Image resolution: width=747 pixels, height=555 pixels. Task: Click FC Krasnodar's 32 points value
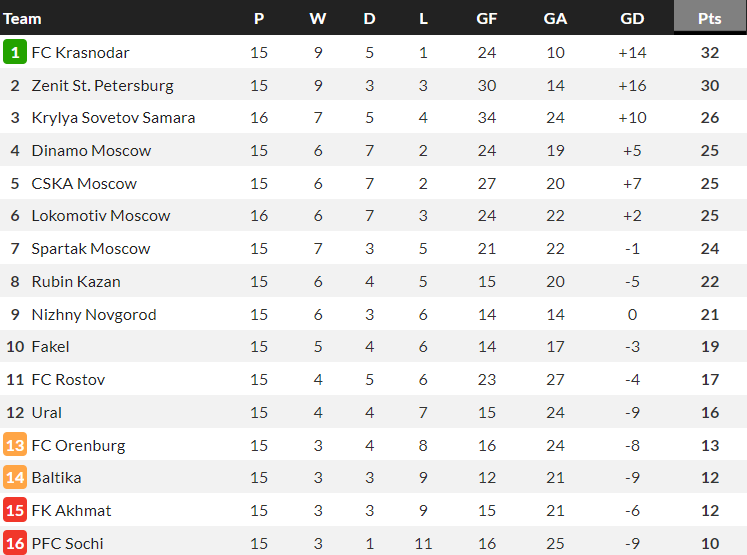710,52
